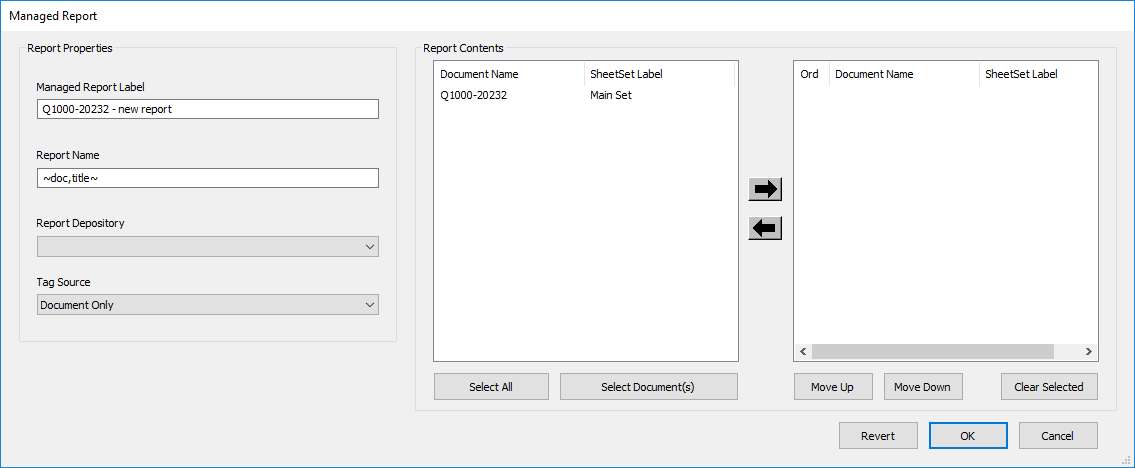Image resolution: width=1135 pixels, height=468 pixels.
Task: Click in the Report Name field
Action: (208, 178)
